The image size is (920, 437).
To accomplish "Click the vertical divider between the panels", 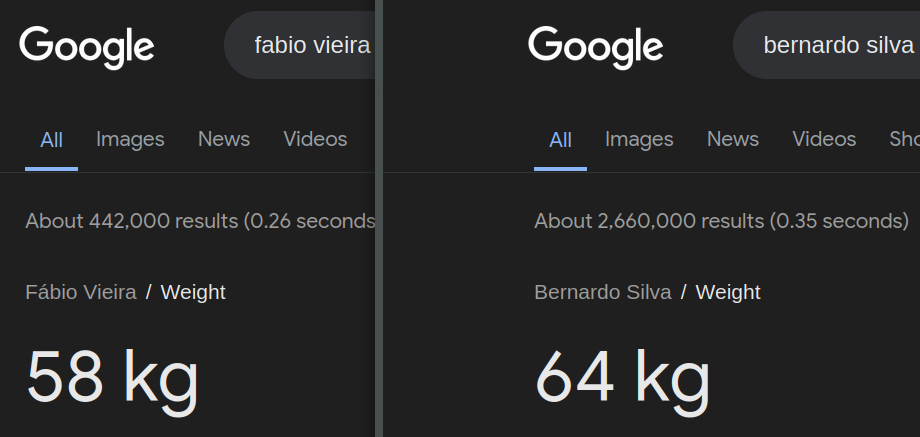I will [x=379, y=218].
